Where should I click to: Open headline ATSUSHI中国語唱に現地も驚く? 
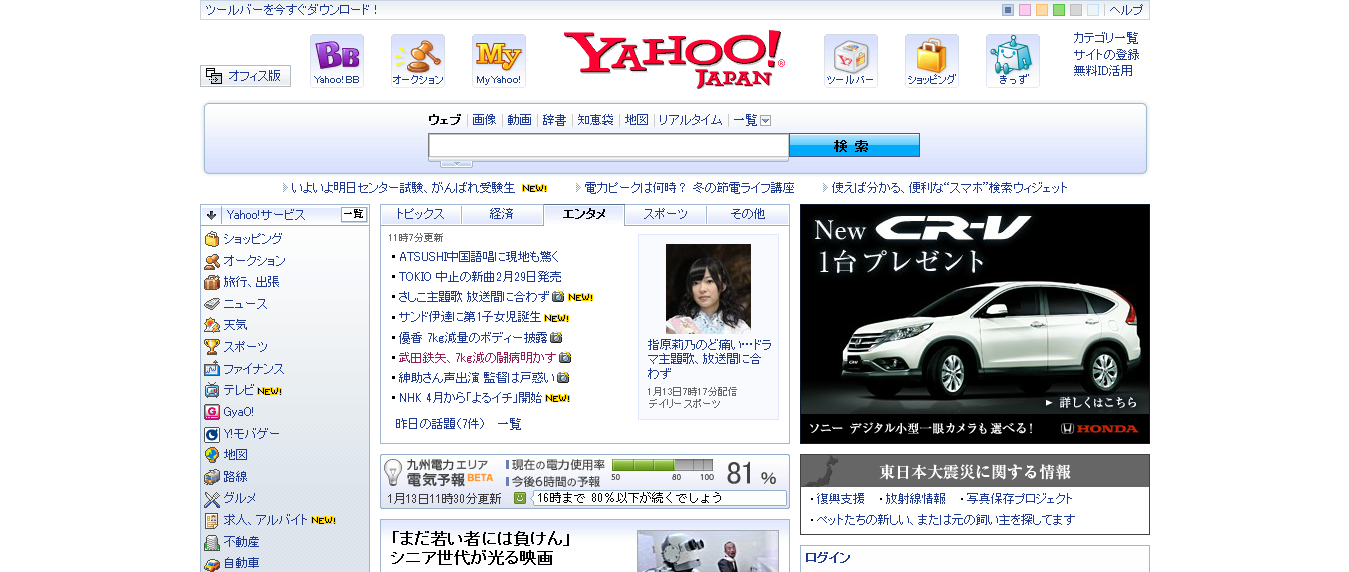(x=479, y=256)
